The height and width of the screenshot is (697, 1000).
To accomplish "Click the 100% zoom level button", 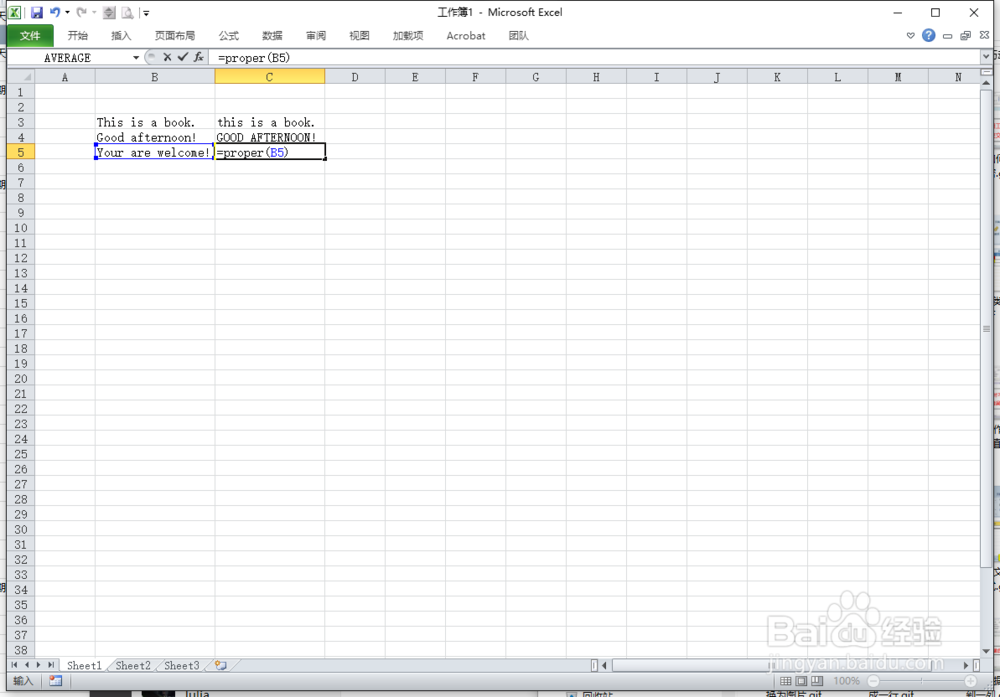I will 846,681.
